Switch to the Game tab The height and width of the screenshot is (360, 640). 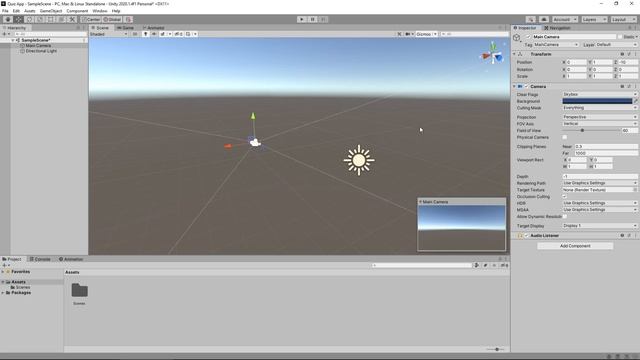pos(126,28)
